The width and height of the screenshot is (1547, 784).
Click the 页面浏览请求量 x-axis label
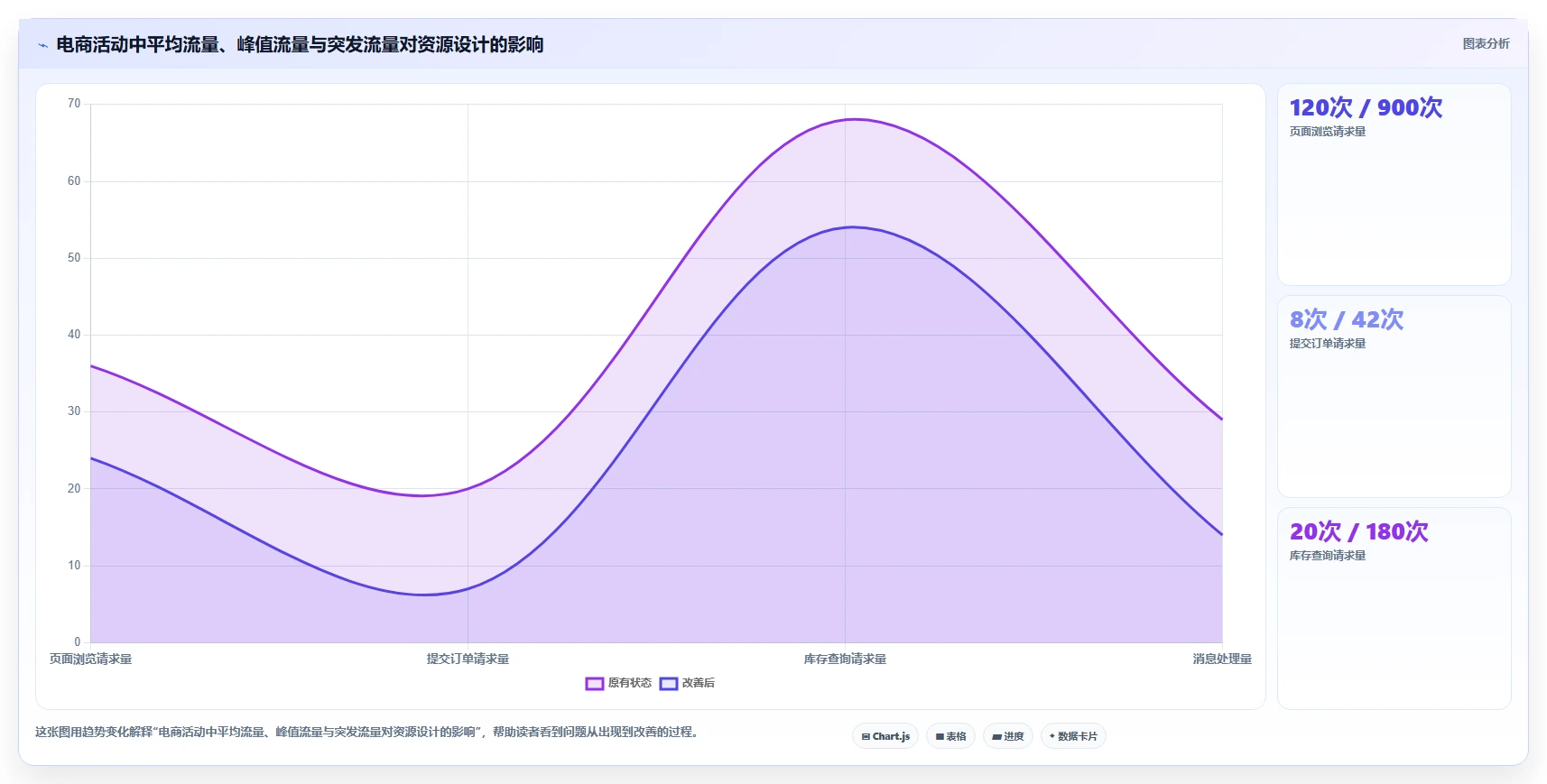(90, 659)
